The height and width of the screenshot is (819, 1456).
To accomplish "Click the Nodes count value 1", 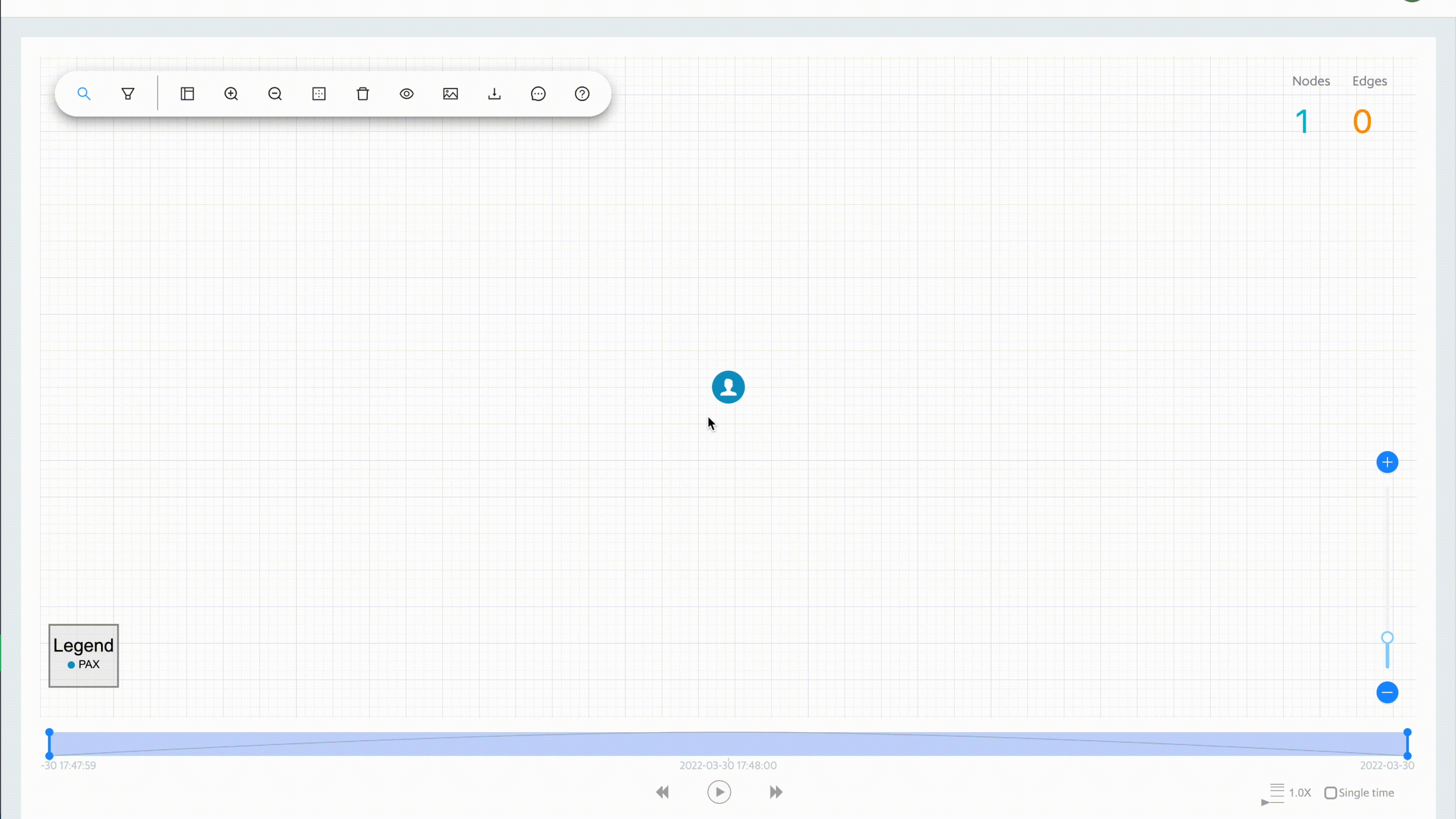I will coord(1302,121).
